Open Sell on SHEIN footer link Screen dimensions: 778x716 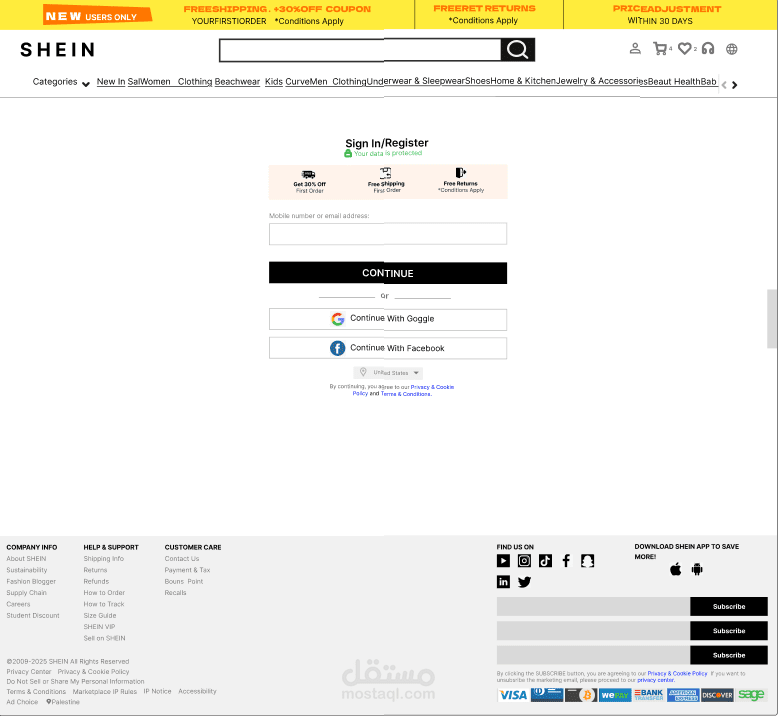104,638
